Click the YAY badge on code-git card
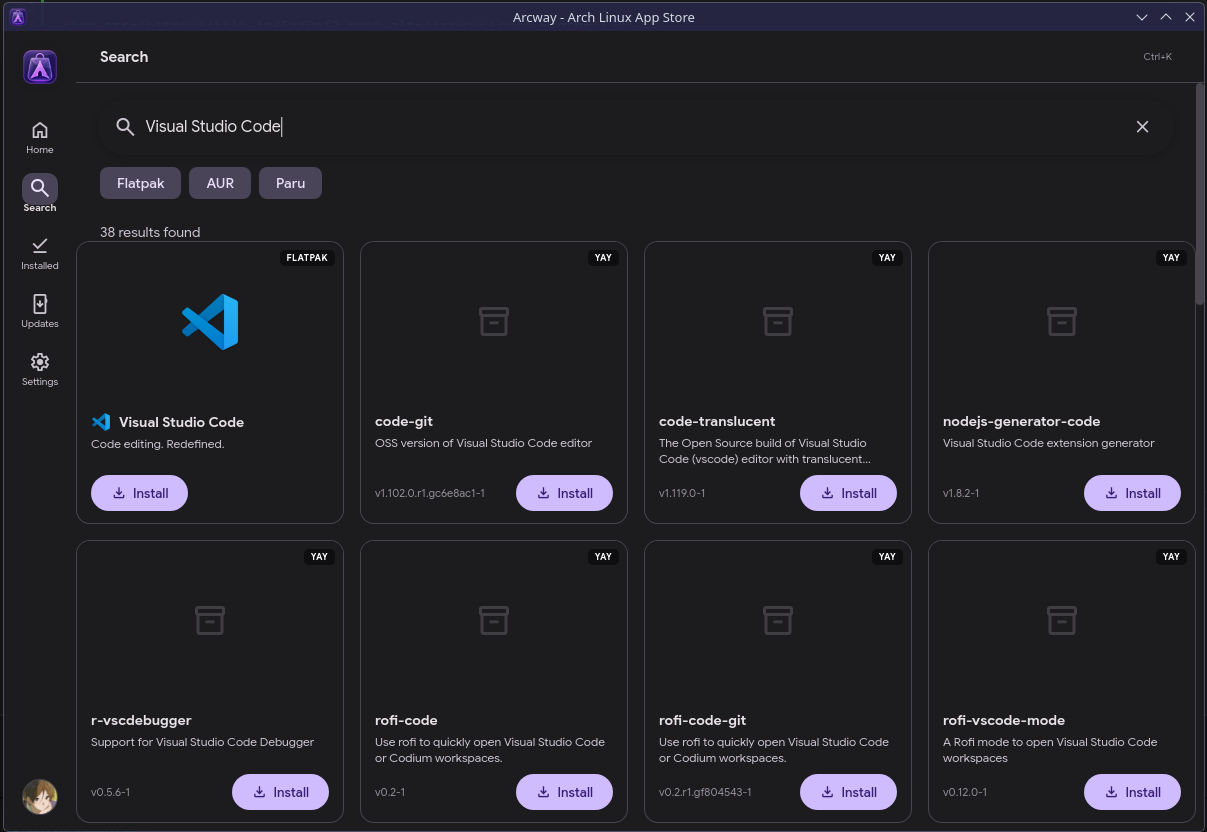Screen dimensions: 1207x832 coord(603,257)
